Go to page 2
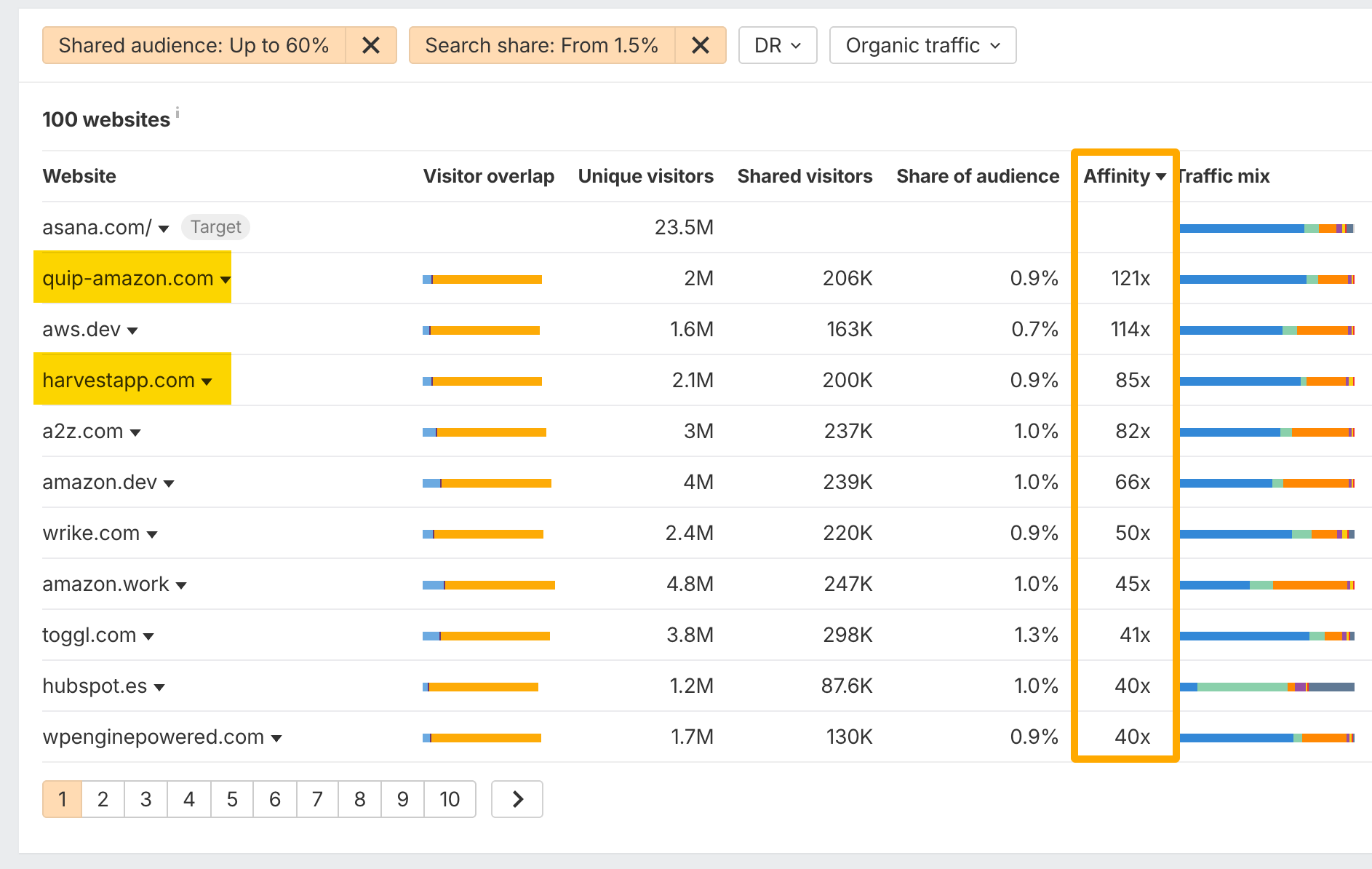Image resolution: width=1372 pixels, height=869 pixels. pyautogui.click(x=103, y=799)
